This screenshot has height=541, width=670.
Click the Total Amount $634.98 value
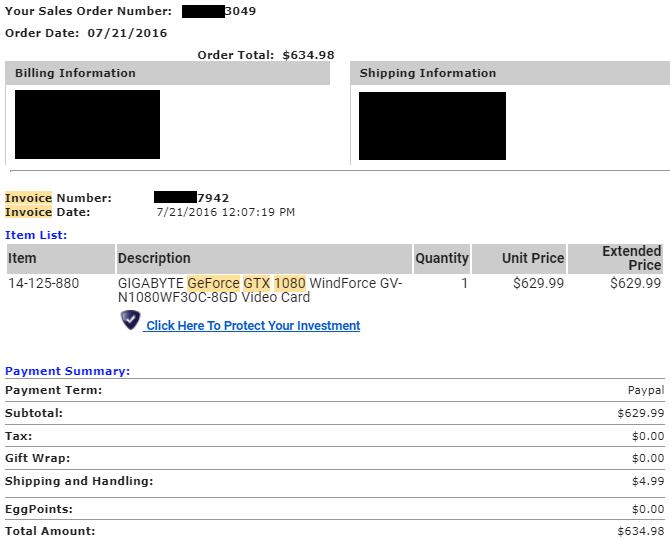(641, 531)
